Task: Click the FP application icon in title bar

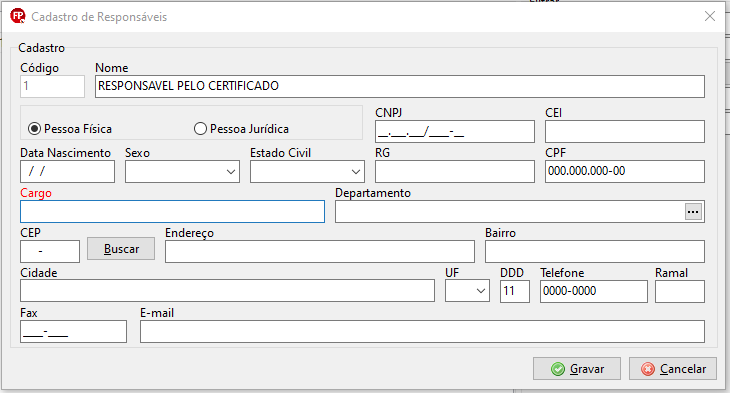Action: tap(18, 16)
